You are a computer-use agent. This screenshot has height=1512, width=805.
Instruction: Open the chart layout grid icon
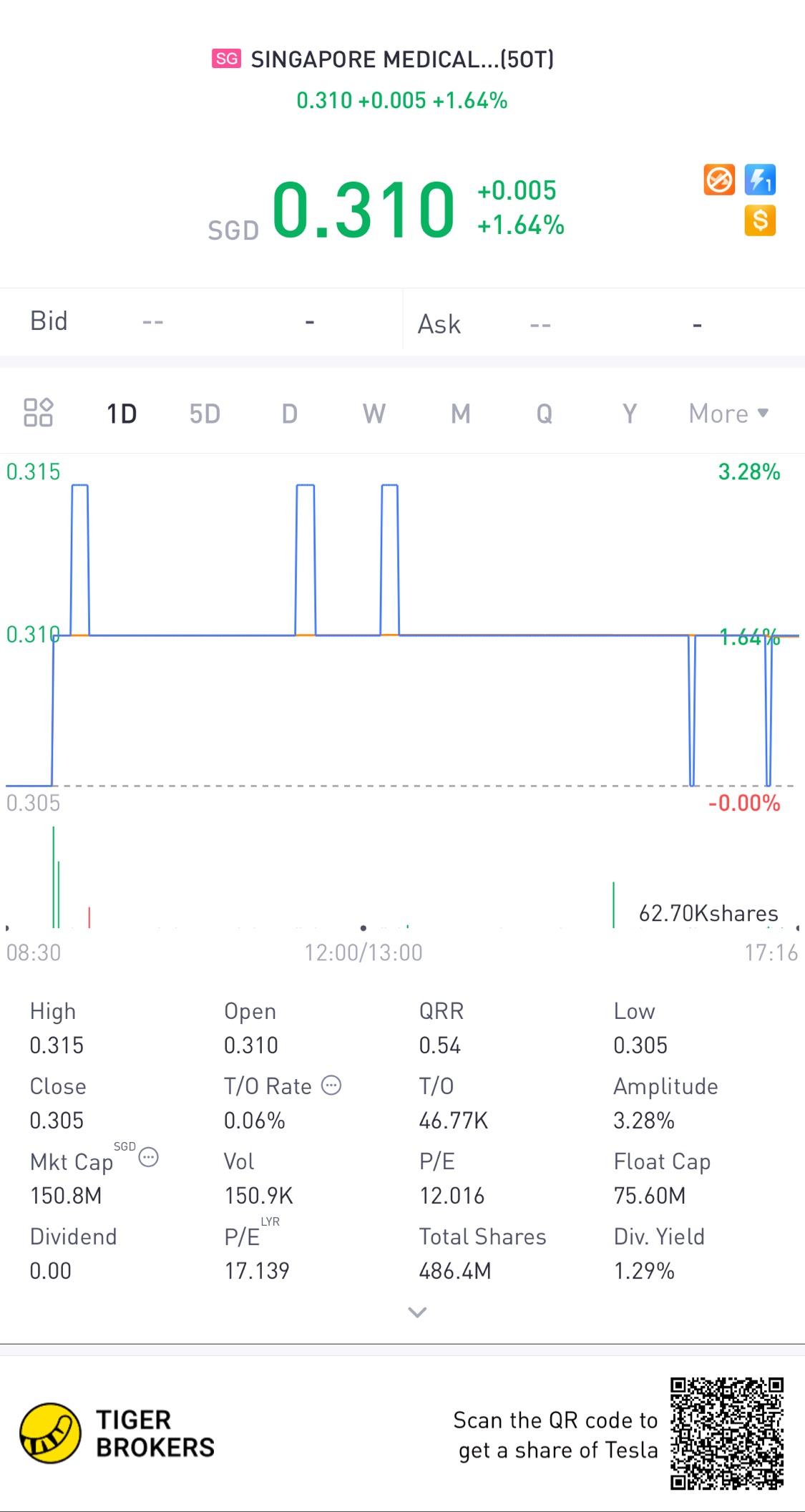[38, 413]
